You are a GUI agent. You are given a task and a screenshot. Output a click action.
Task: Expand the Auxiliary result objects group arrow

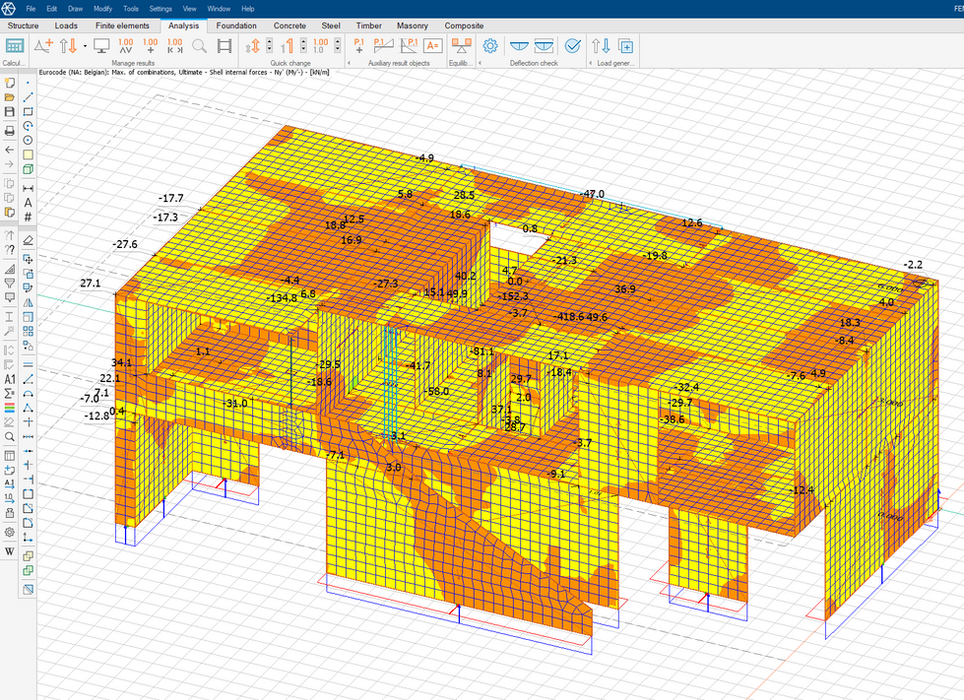(x=348, y=63)
